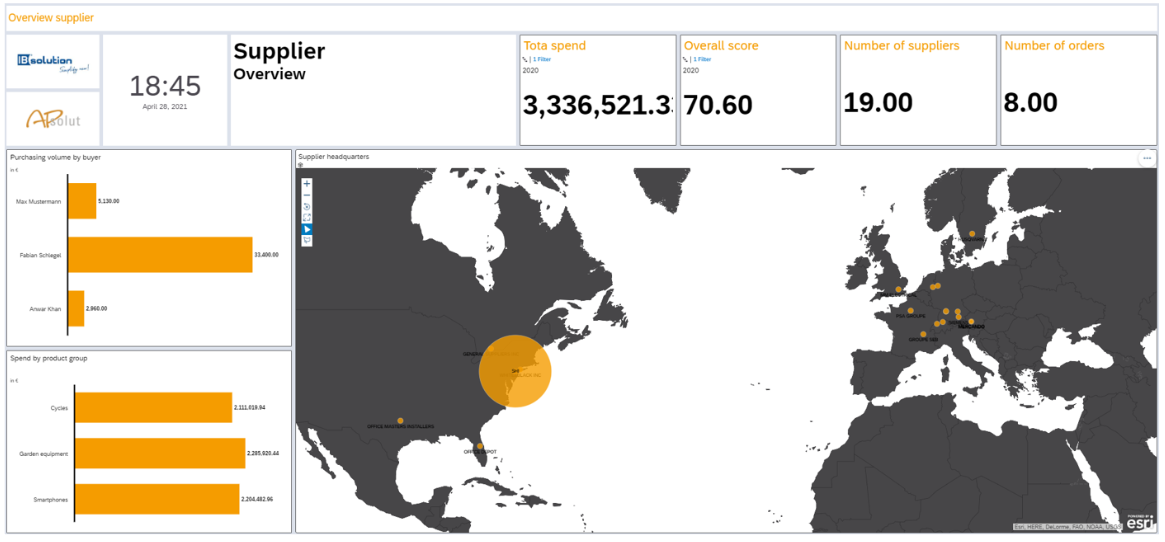1165x542 pixels.
Task: Select the Garden equipment spend bar
Action: (160, 453)
